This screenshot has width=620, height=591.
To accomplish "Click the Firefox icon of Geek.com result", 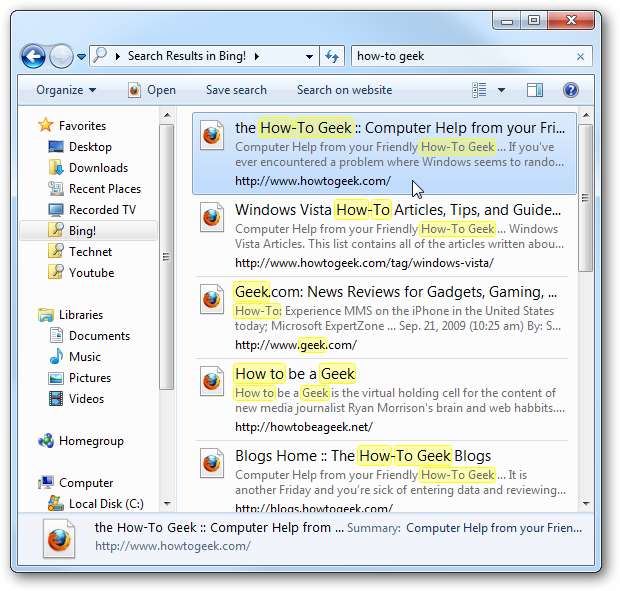I will 212,299.
